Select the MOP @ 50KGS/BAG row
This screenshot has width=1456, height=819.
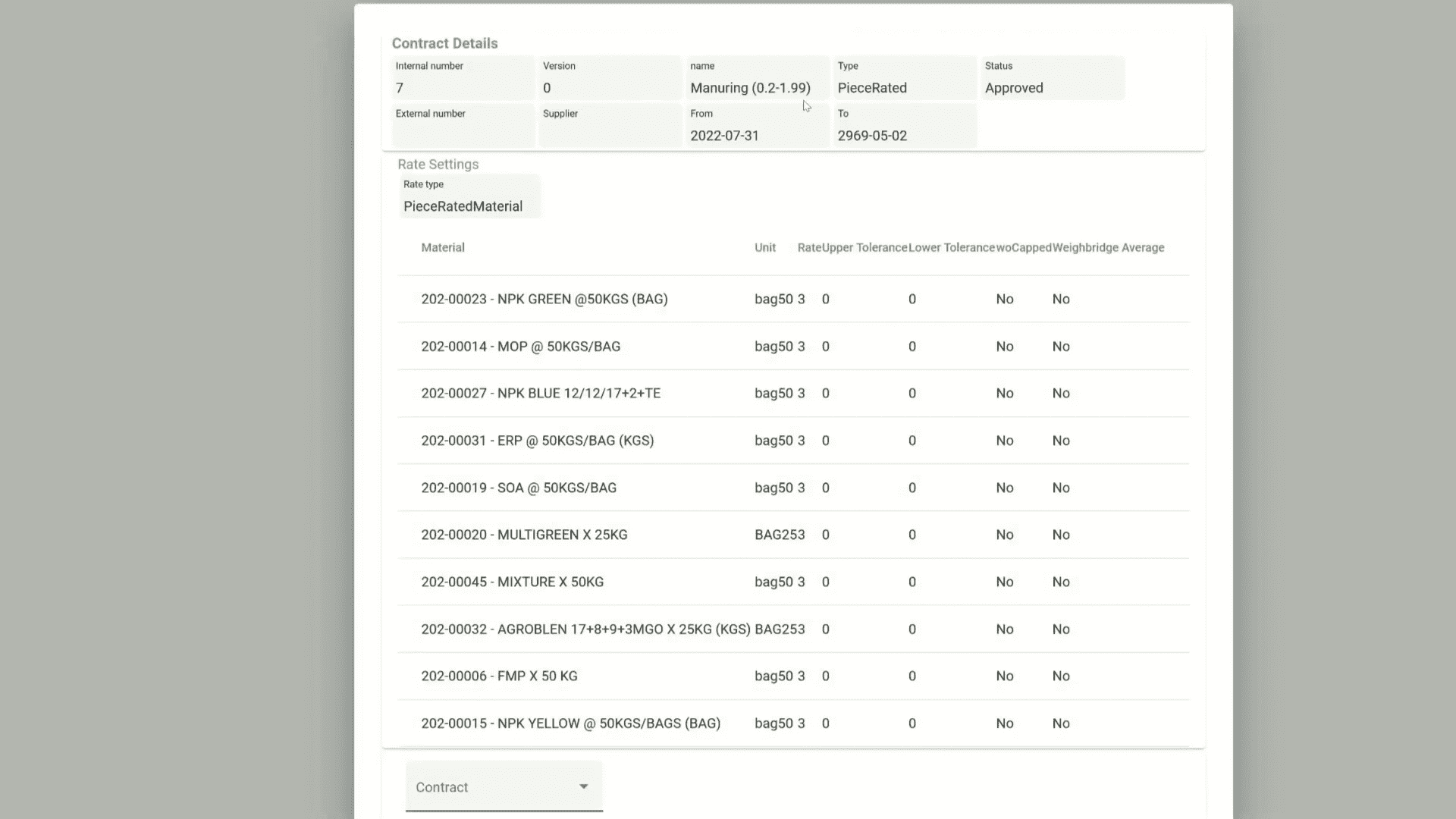pyautogui.click(x=520, y=347)
